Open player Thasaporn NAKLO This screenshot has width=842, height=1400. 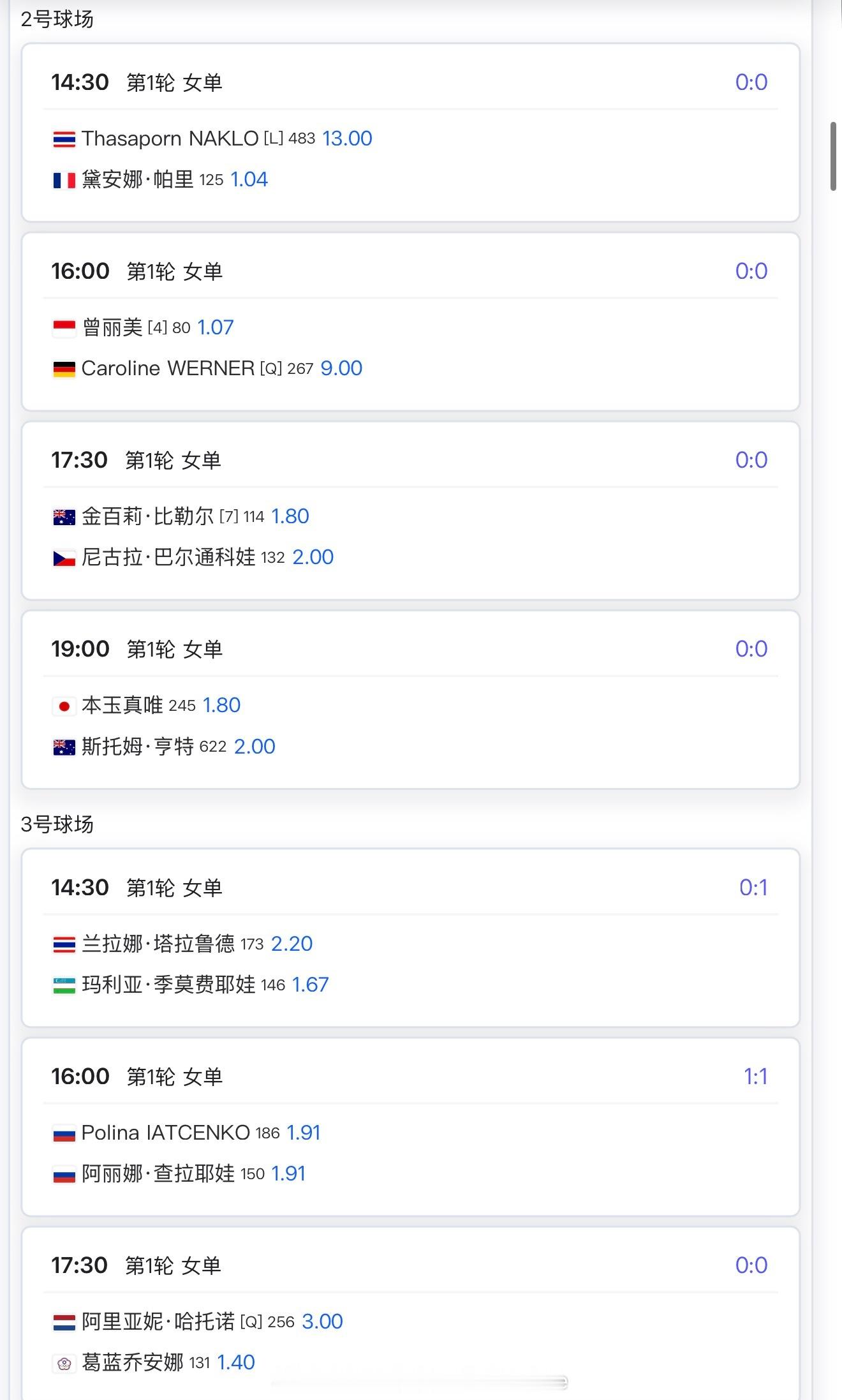(x=170, y=139)
